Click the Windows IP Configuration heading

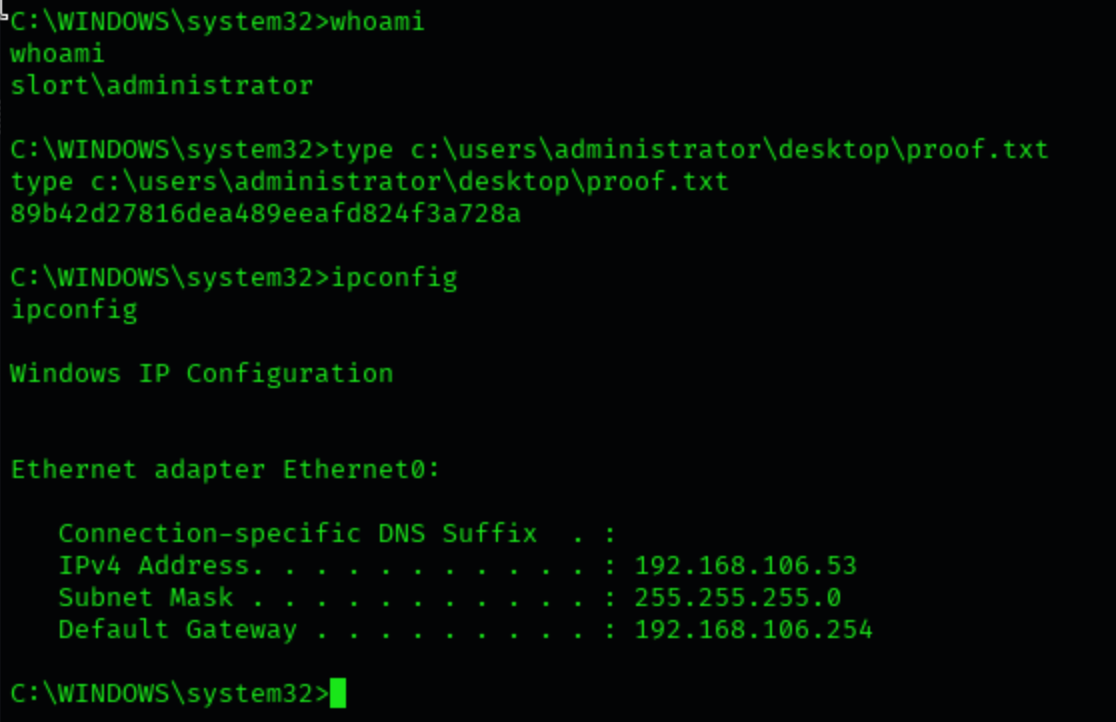click(201, 374)
